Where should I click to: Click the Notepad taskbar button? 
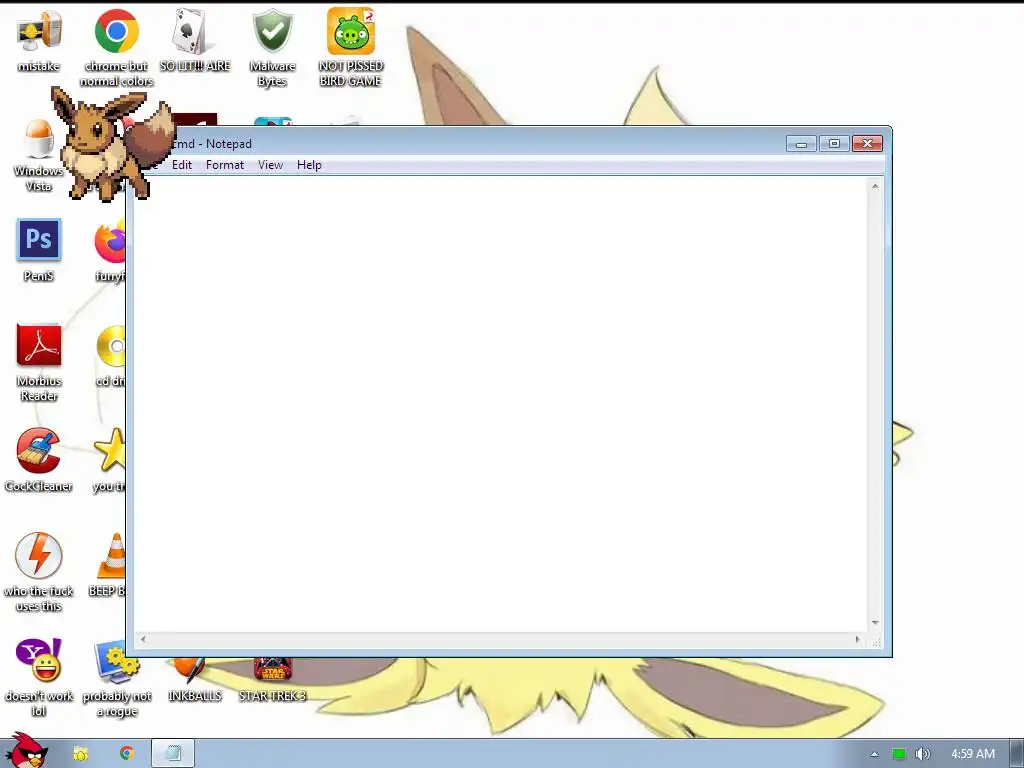[x=173, y=754]
